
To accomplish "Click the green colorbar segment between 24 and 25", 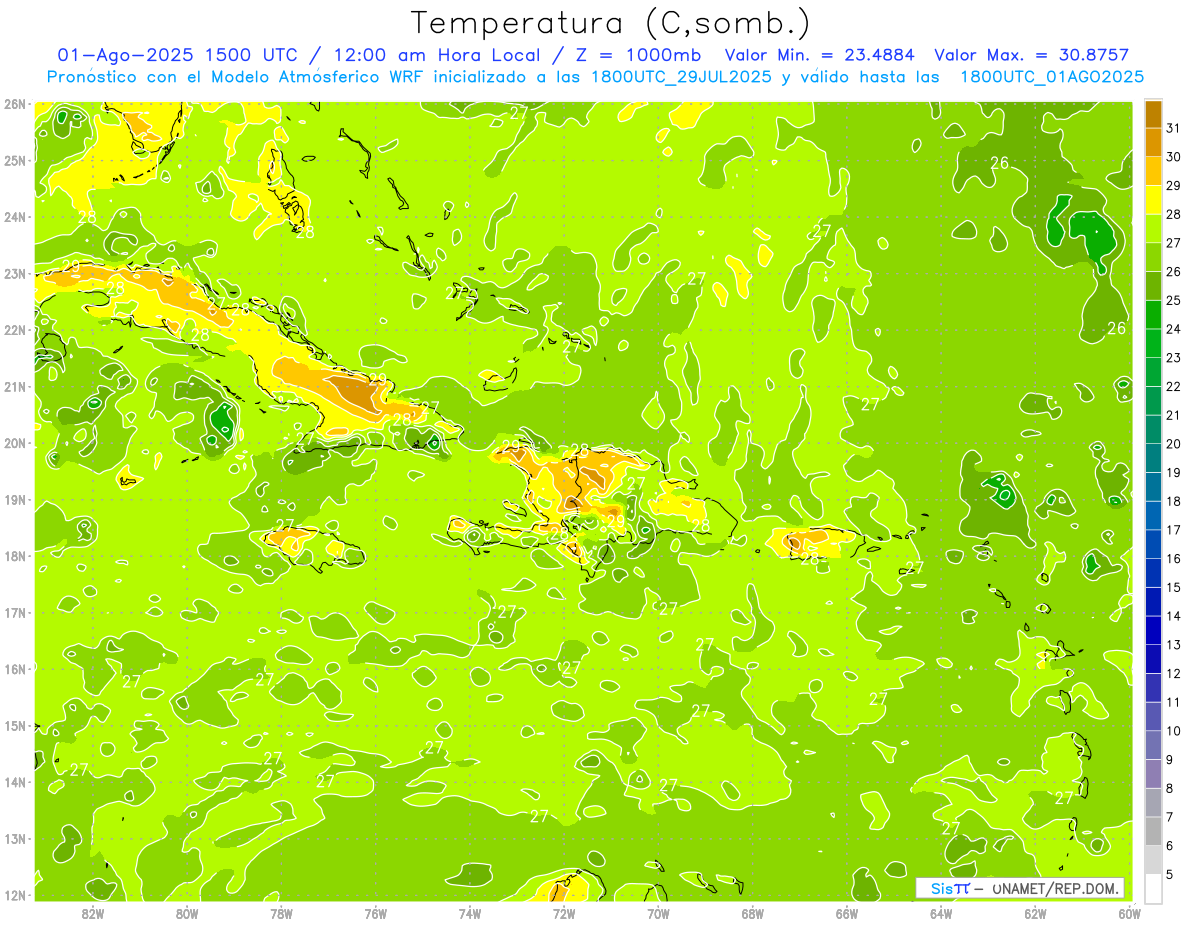I will [1153, 315].
